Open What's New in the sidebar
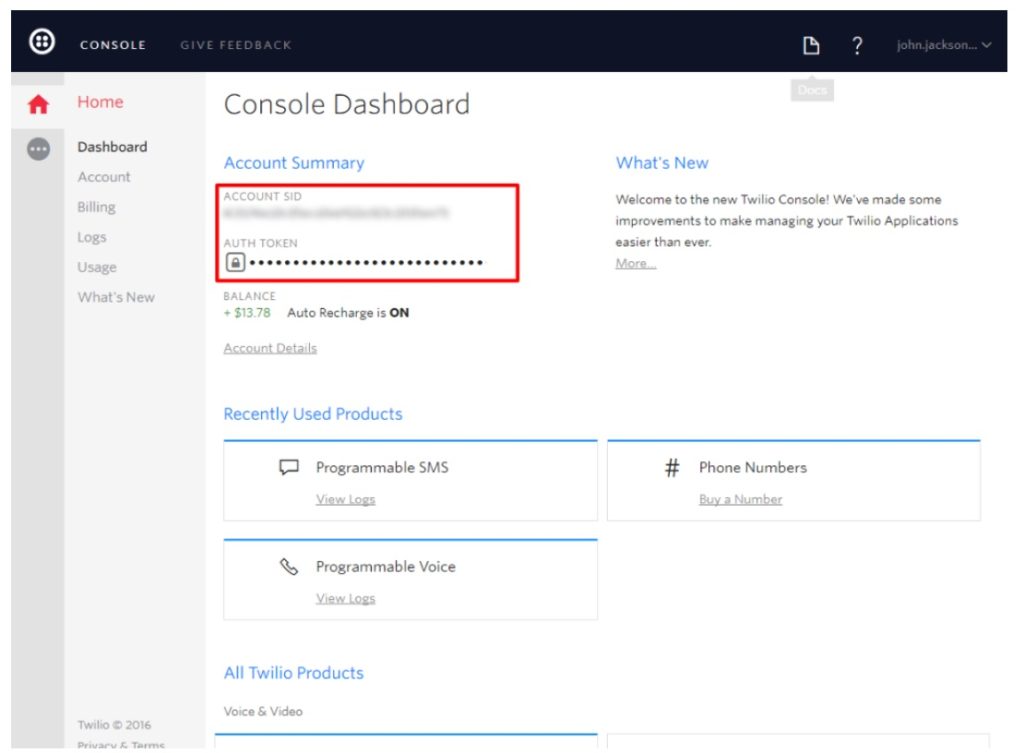This screenshot has height=753, width=1024. 116,297
